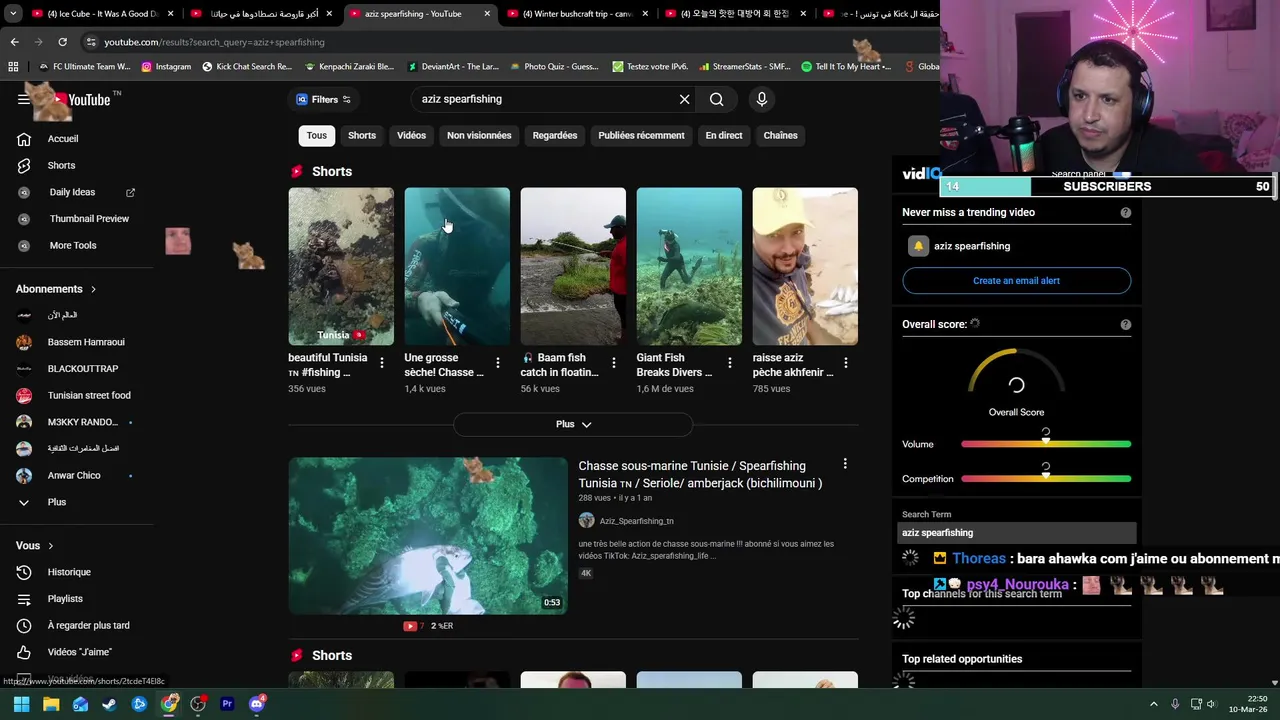
Task: Open Shorts in the left sidebar
Action: point(61,165)
